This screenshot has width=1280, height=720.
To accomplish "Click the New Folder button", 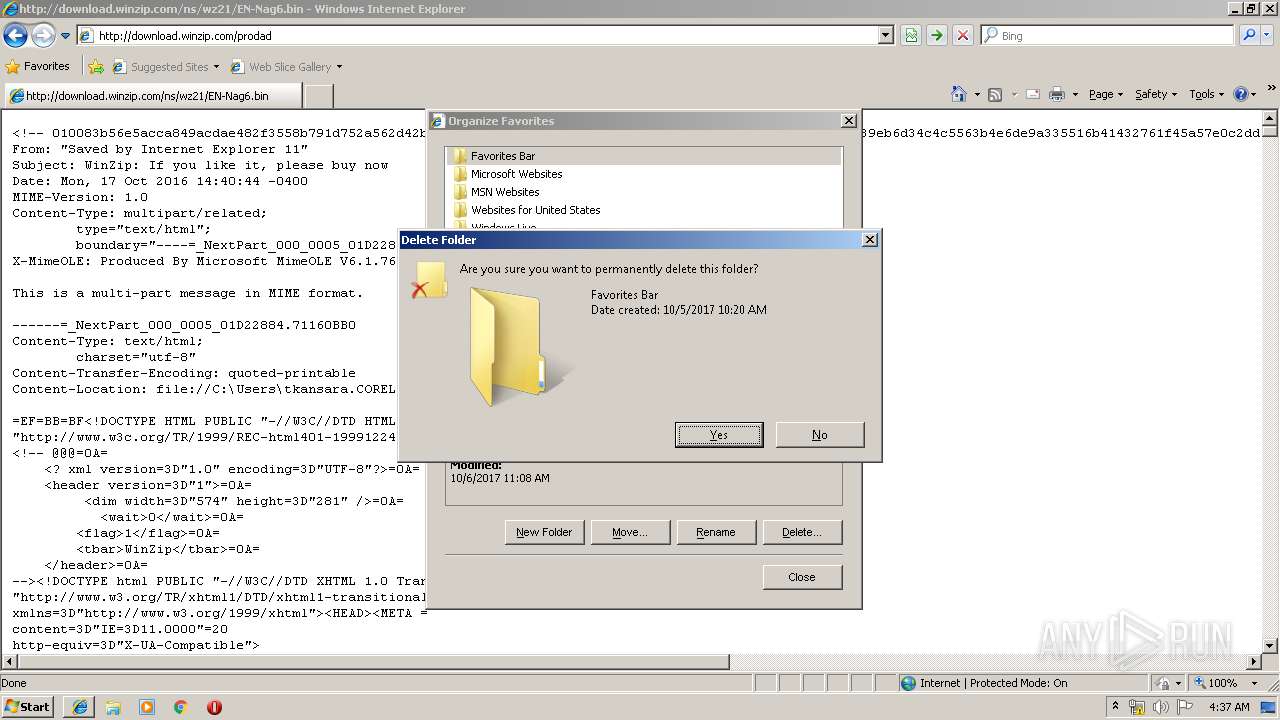I will (x=544, y=532).
